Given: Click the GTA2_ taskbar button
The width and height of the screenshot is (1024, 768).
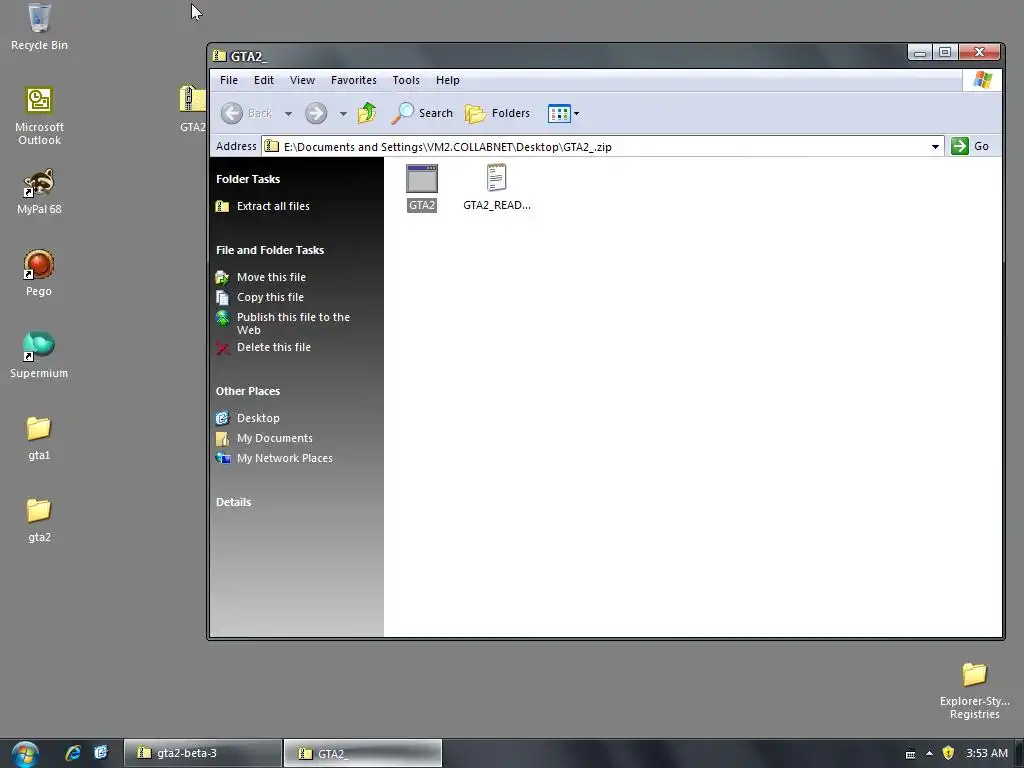Looking at the screenshot, I should point(362,753).
